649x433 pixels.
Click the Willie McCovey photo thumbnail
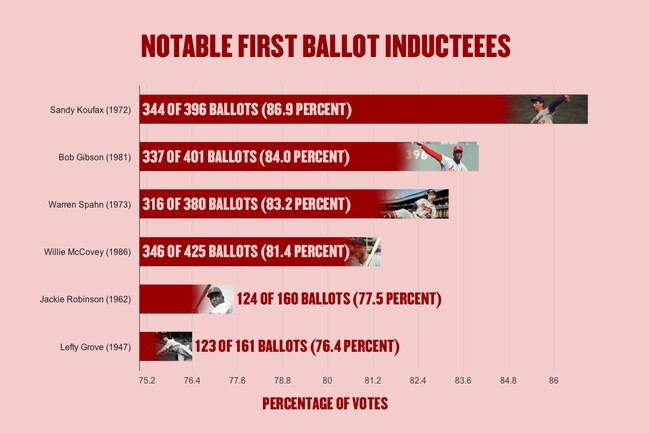tap(365, 251)
